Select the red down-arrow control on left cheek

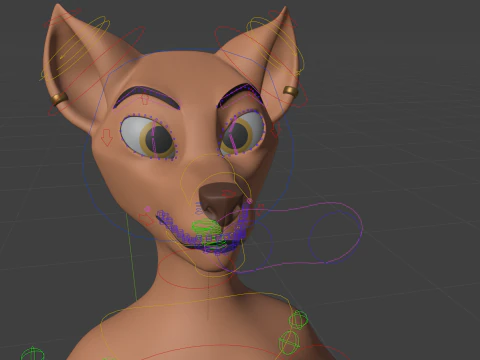coord(107,137)
